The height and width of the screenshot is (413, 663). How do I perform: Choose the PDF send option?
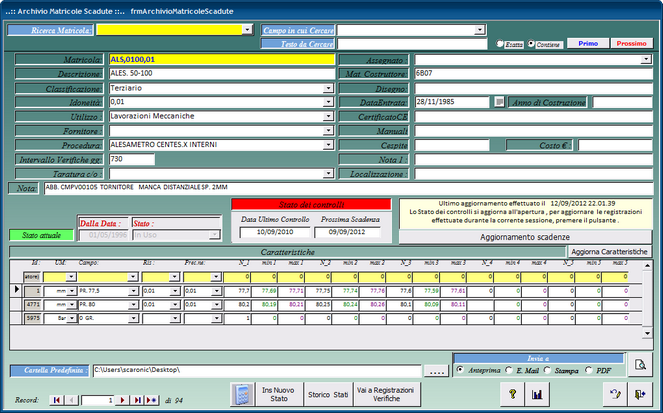[588, 370]
